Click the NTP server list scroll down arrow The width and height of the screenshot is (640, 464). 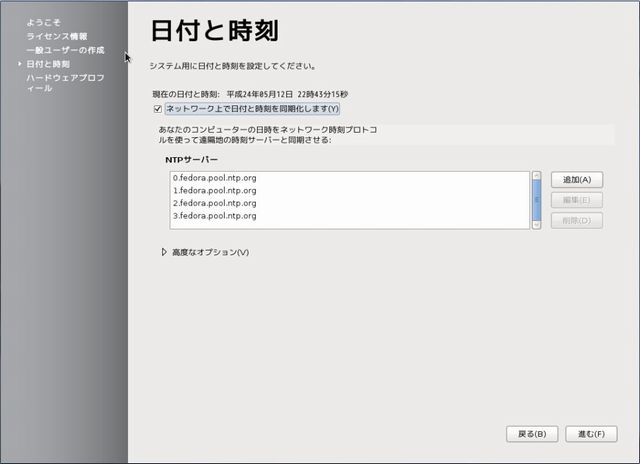537,225
